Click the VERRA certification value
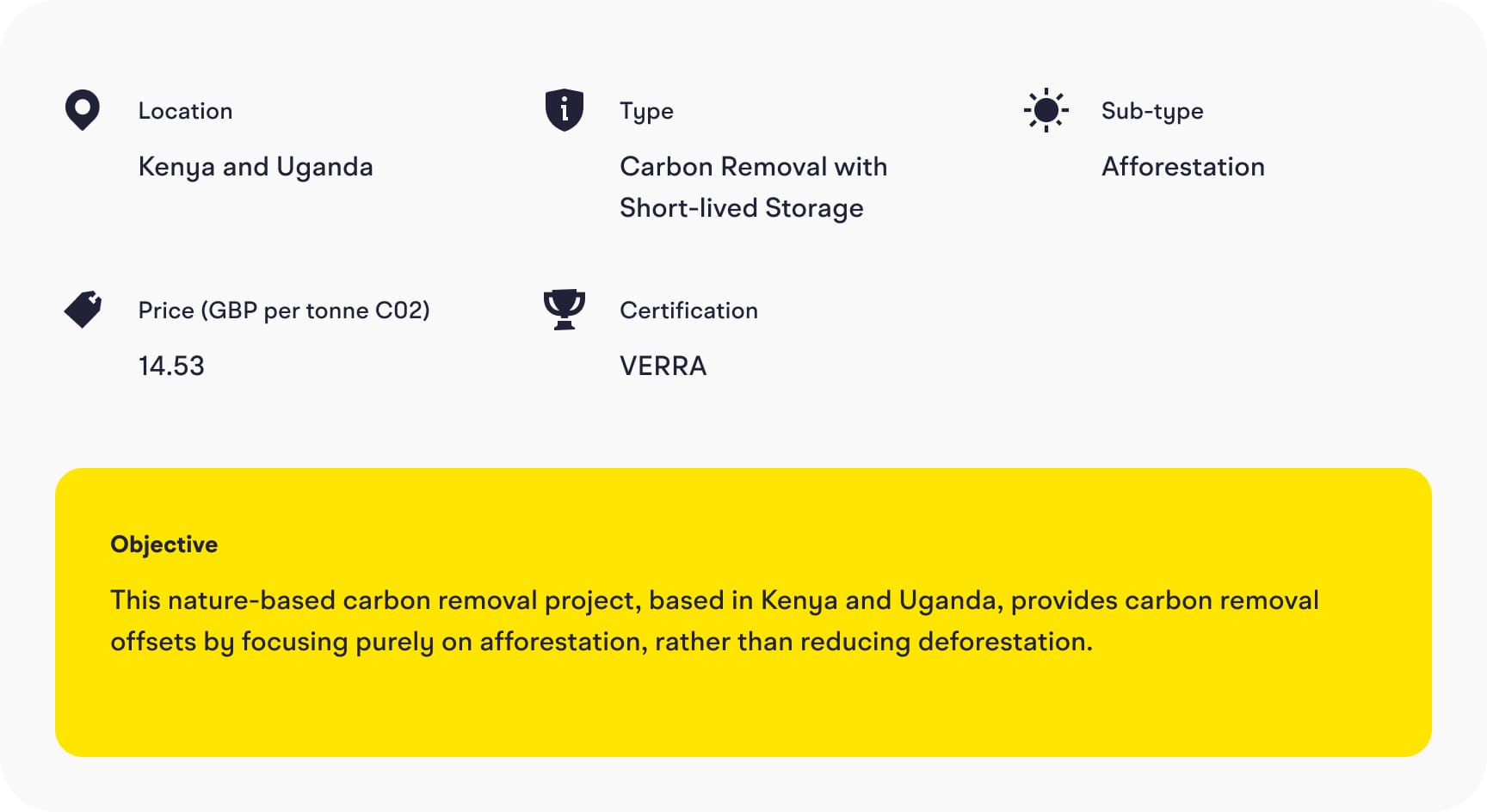 663,366
